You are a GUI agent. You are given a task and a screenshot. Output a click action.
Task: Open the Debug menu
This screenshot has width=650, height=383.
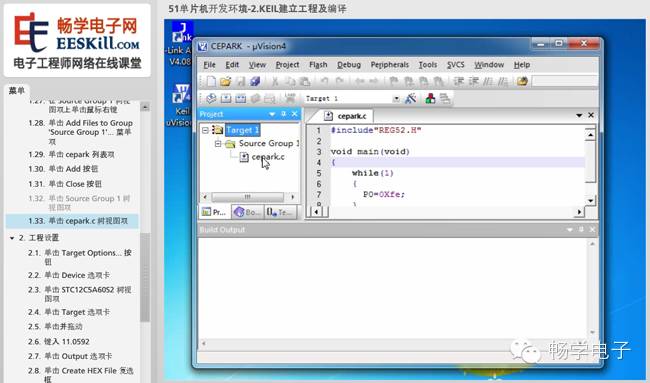point(349,65)
